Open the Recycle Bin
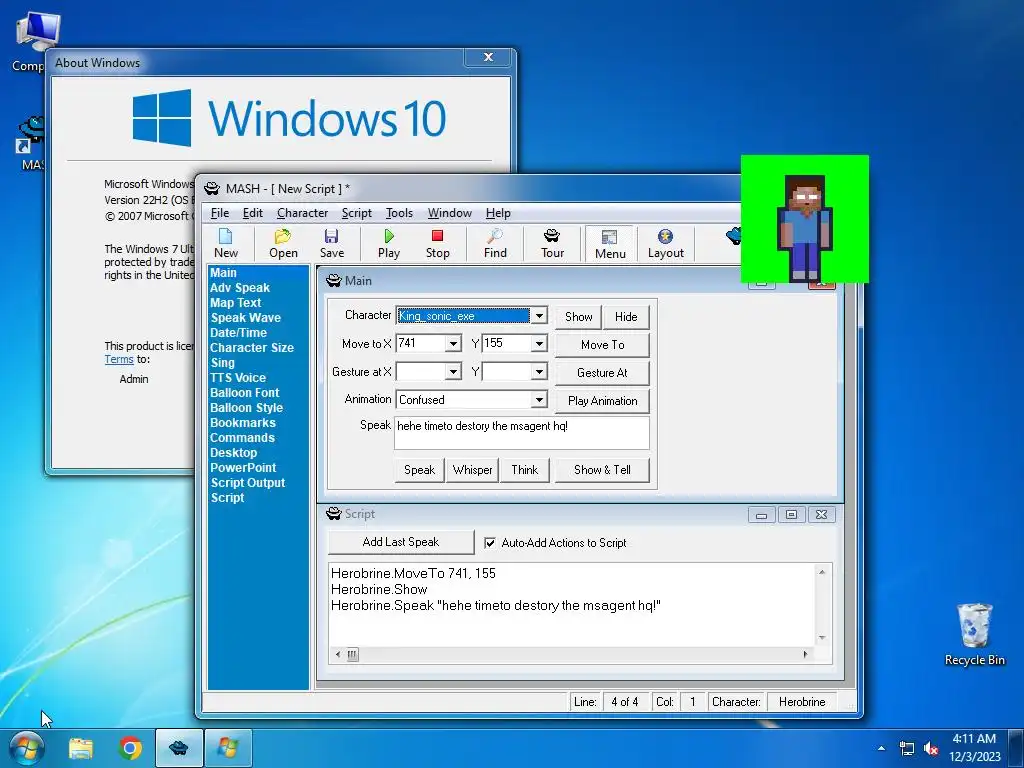Screen dimensions: 1024x768 coord(974,634)
